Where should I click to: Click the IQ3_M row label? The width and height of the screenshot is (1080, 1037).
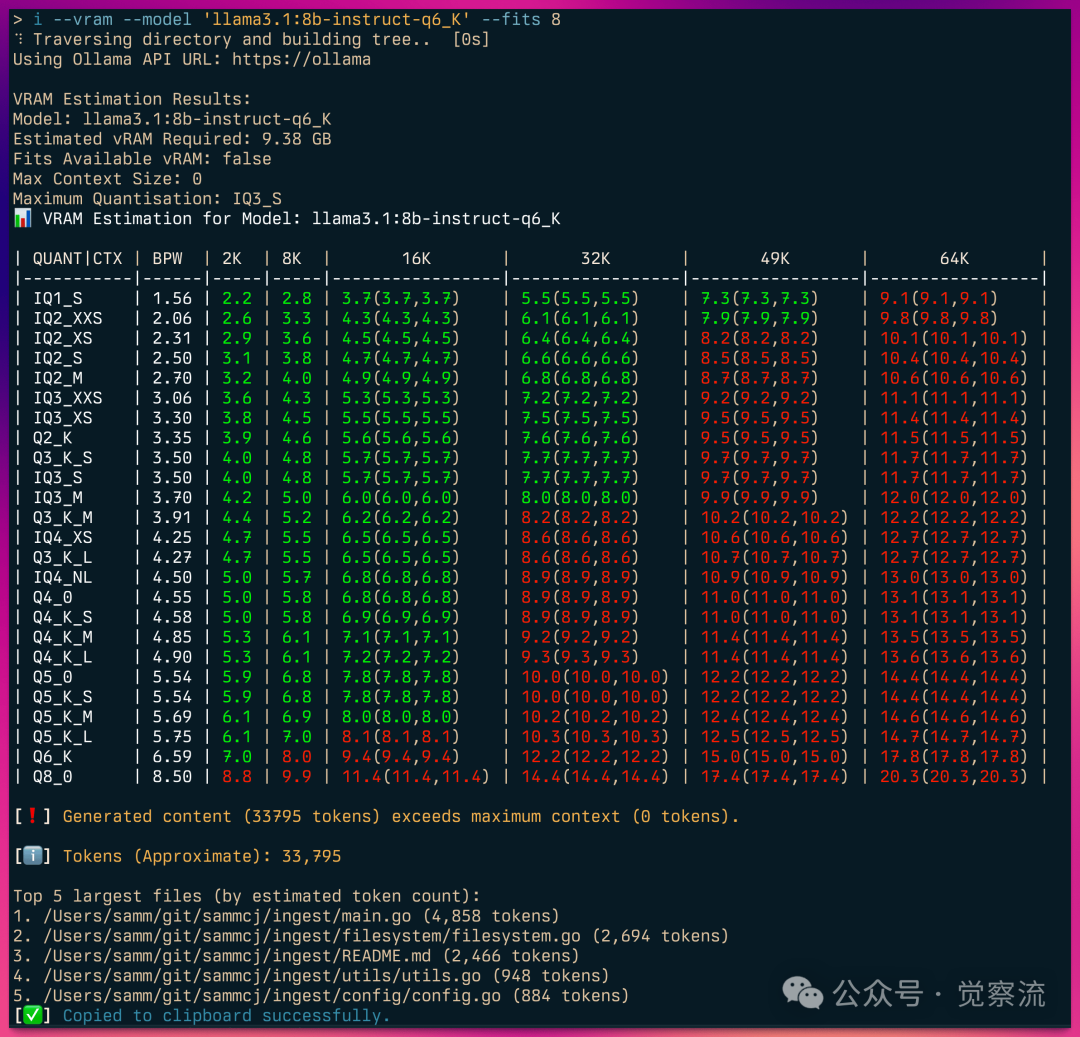click(x=58, y=498)
